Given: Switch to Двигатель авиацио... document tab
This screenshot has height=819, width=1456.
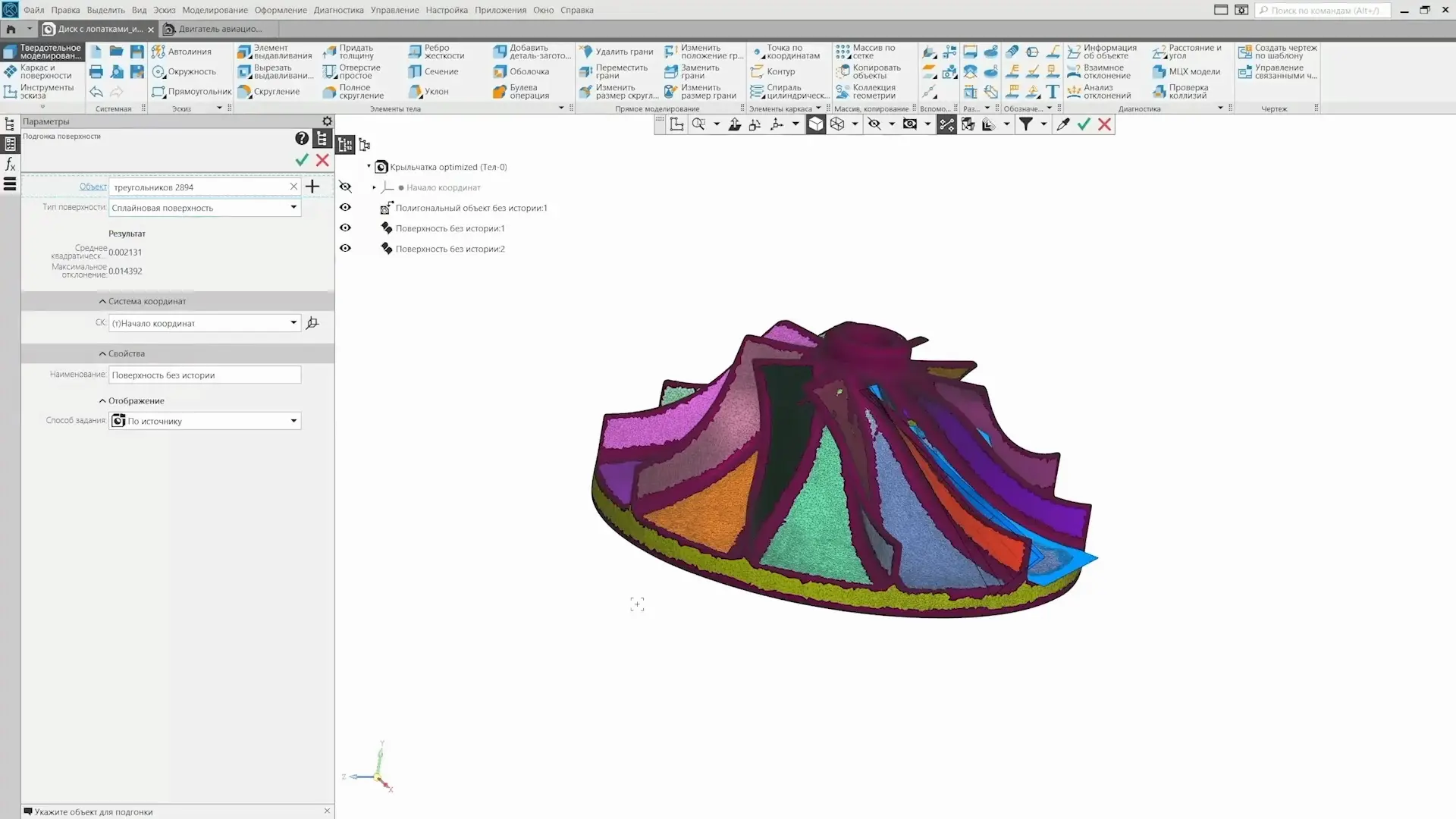Looking at the screenshot, I should point(220,29).
